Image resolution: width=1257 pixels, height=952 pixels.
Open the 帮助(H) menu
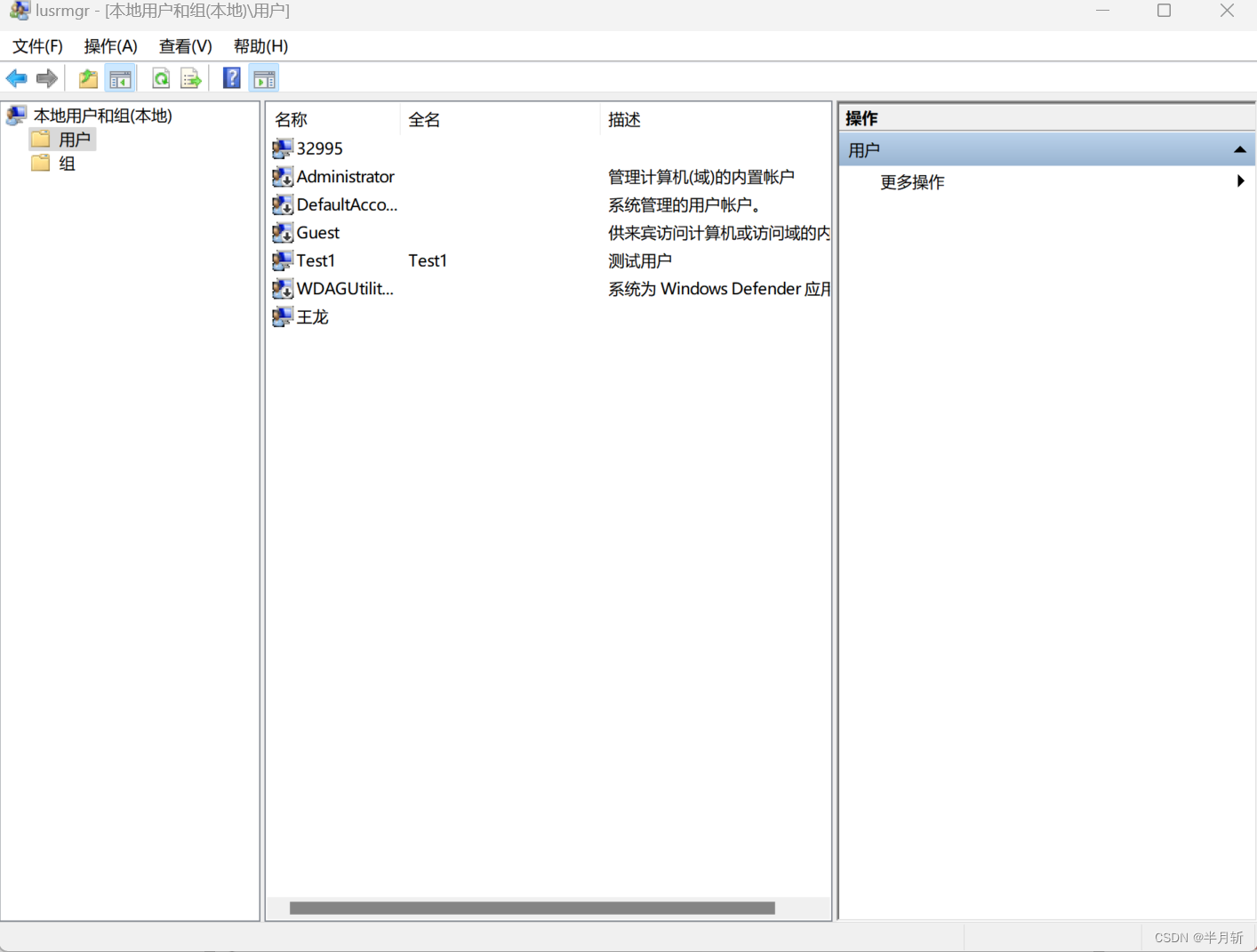pyautogui.click(x=260, y=46)
